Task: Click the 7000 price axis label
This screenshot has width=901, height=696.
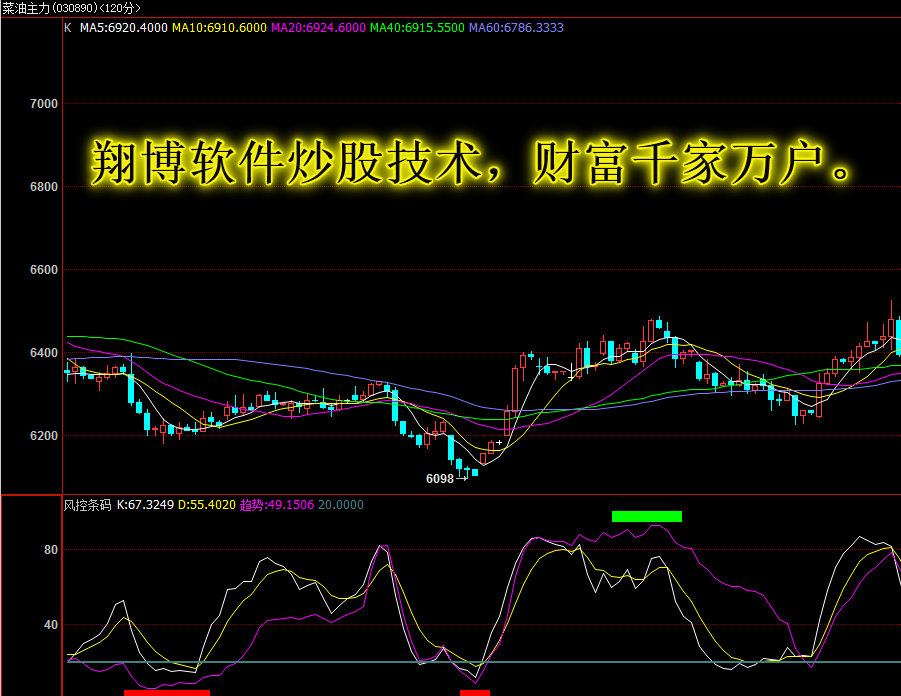Action: [44, 104]
